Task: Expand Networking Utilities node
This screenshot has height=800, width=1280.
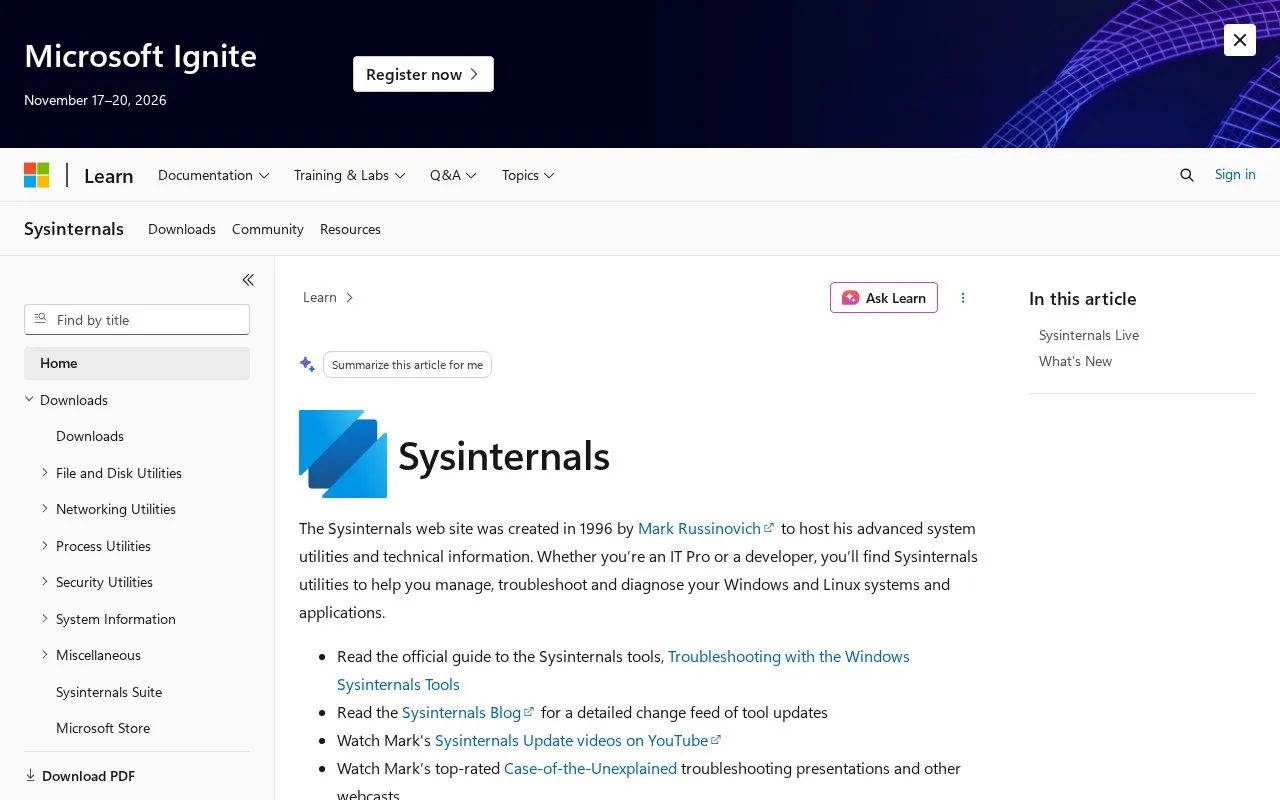Action: tap(45, 508)
